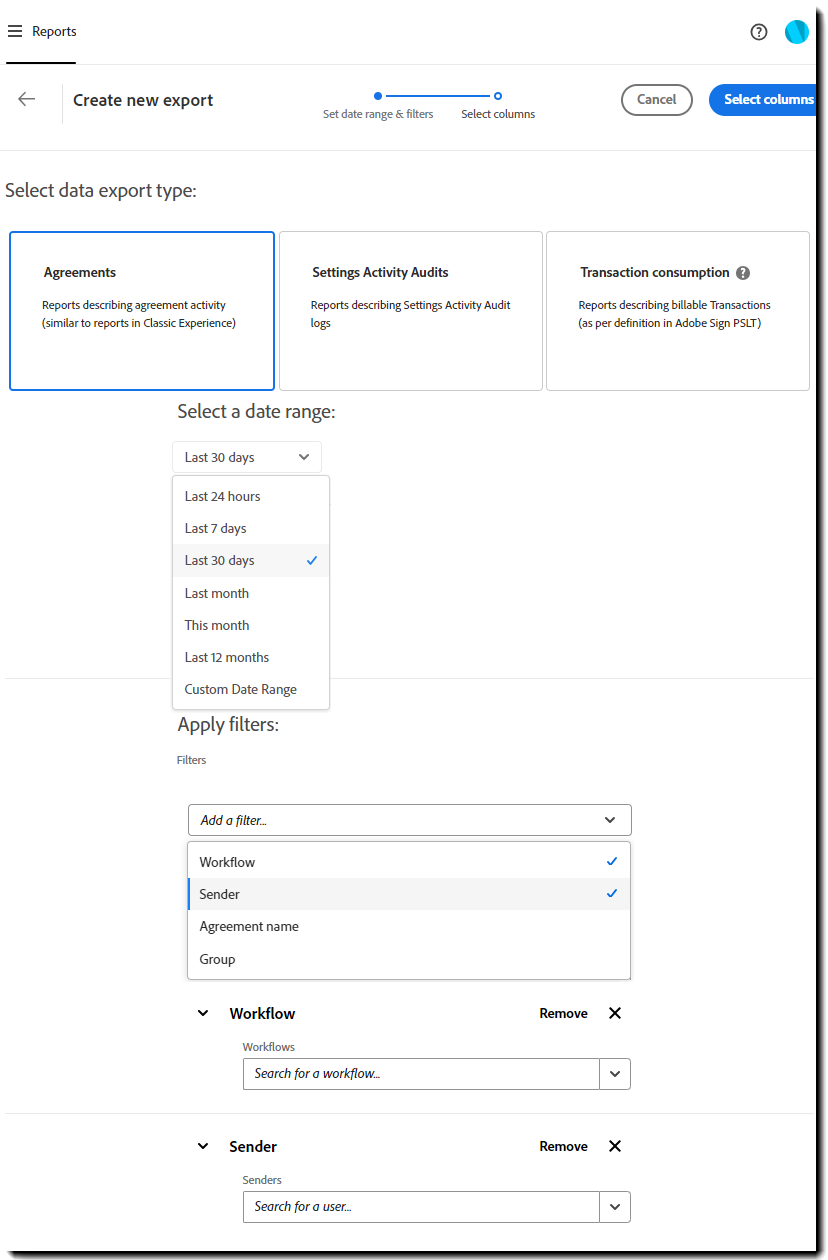The height and width of the screenshot is (1260, 828).
Task: Open the hamburger navigation menu
Action: (15, 30)
